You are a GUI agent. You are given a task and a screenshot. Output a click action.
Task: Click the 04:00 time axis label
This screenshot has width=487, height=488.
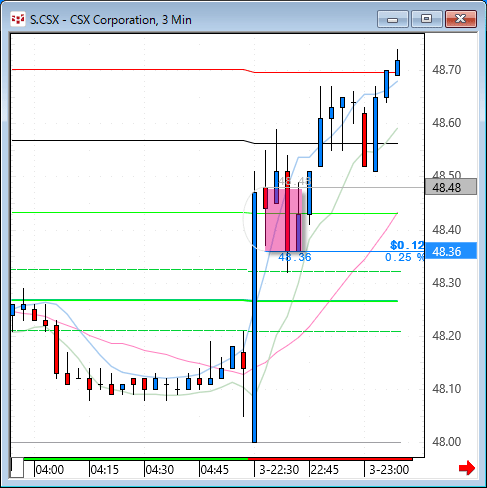(50, 470)
